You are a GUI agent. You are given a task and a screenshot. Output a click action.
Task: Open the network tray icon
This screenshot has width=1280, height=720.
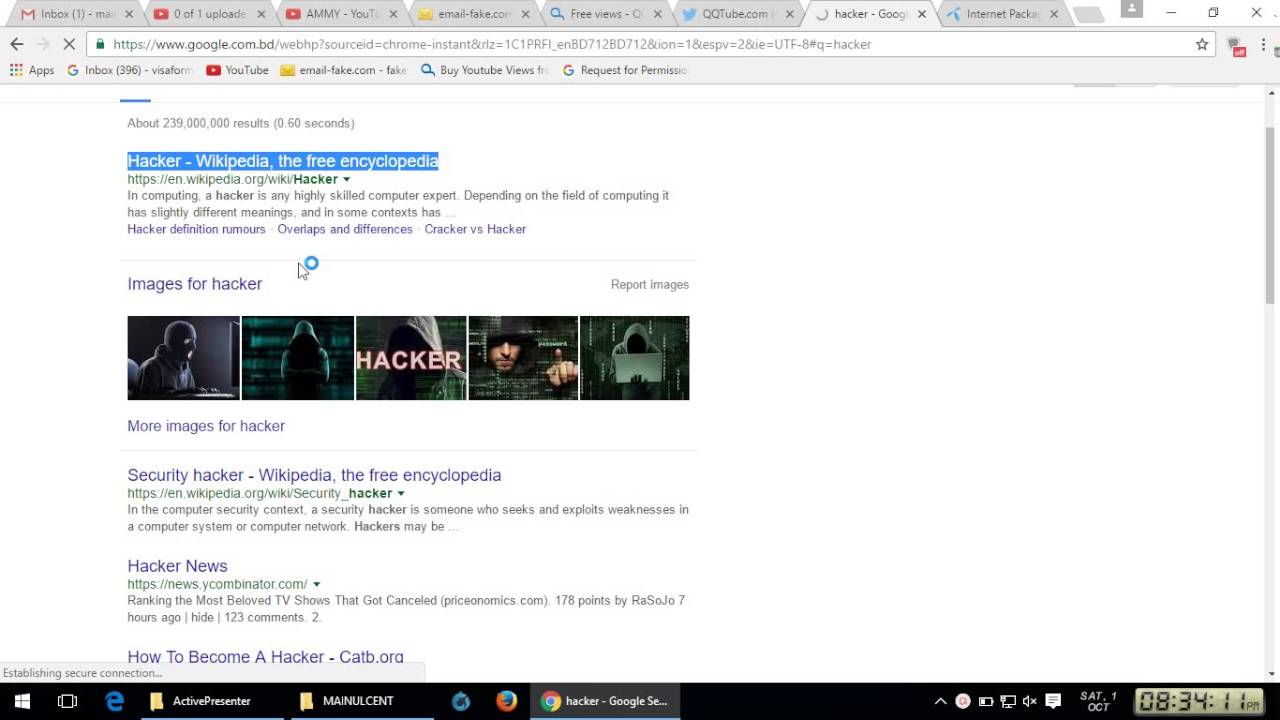pyautogui.click(x=1008, y=701)
